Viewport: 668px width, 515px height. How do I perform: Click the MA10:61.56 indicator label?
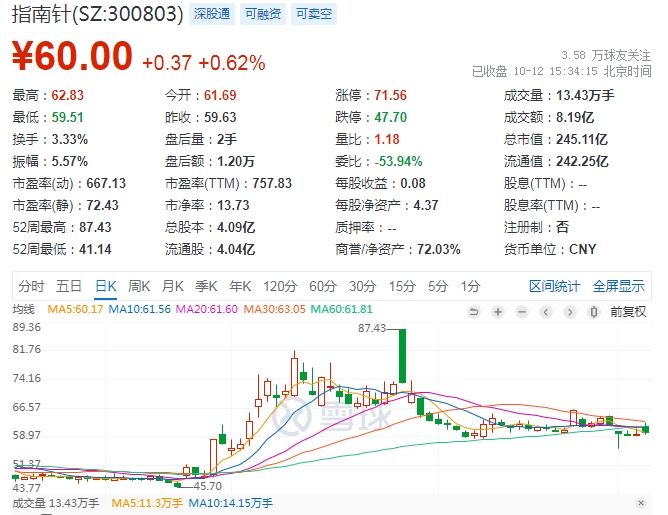139,309
